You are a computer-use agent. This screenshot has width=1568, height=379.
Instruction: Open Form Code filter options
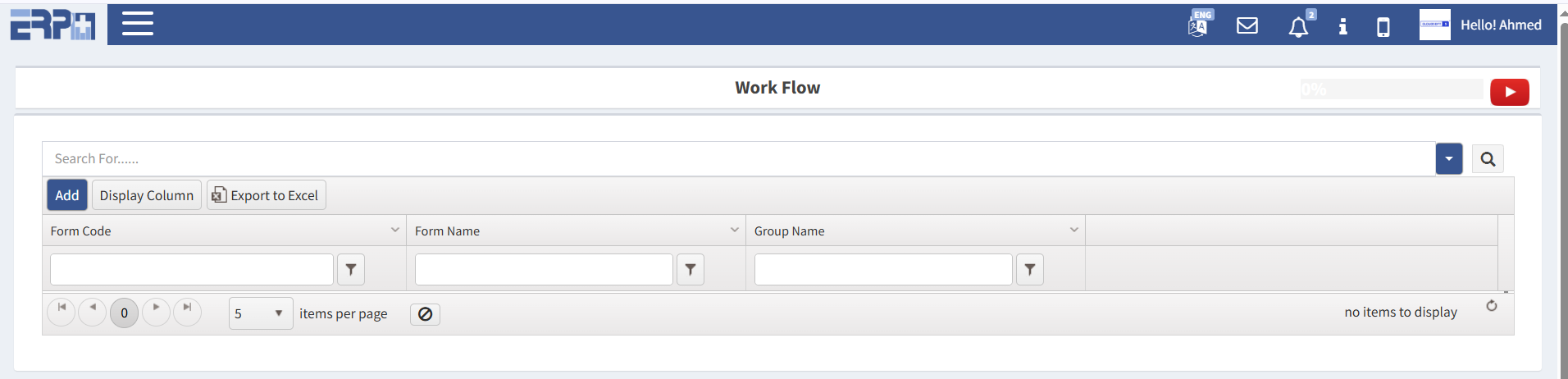351,269
